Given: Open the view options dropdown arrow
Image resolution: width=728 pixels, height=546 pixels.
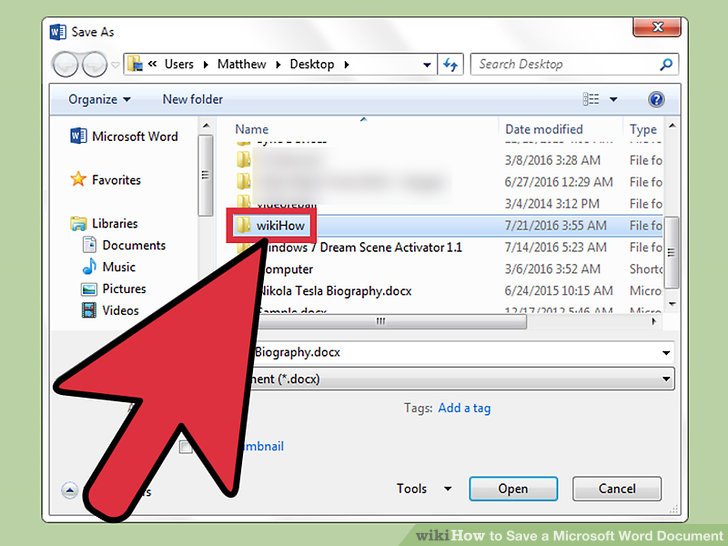Looking at the screenshot, I should click(x=613, y=99).
